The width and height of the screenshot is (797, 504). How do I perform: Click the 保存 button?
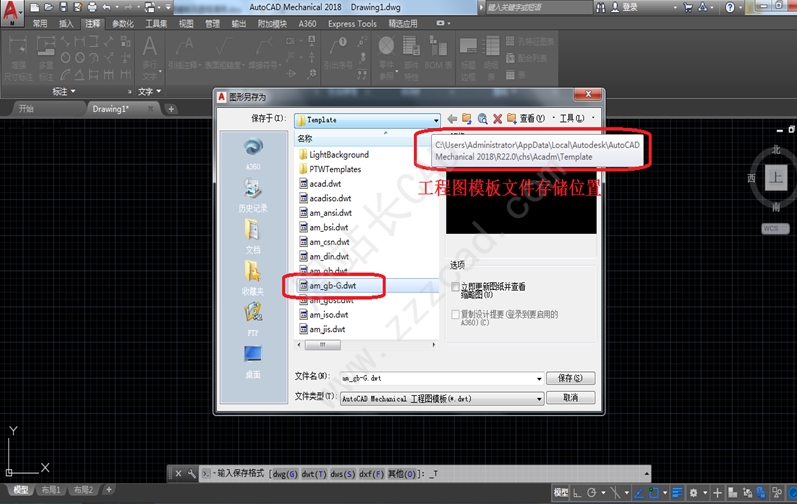click(x=570, y=378)
